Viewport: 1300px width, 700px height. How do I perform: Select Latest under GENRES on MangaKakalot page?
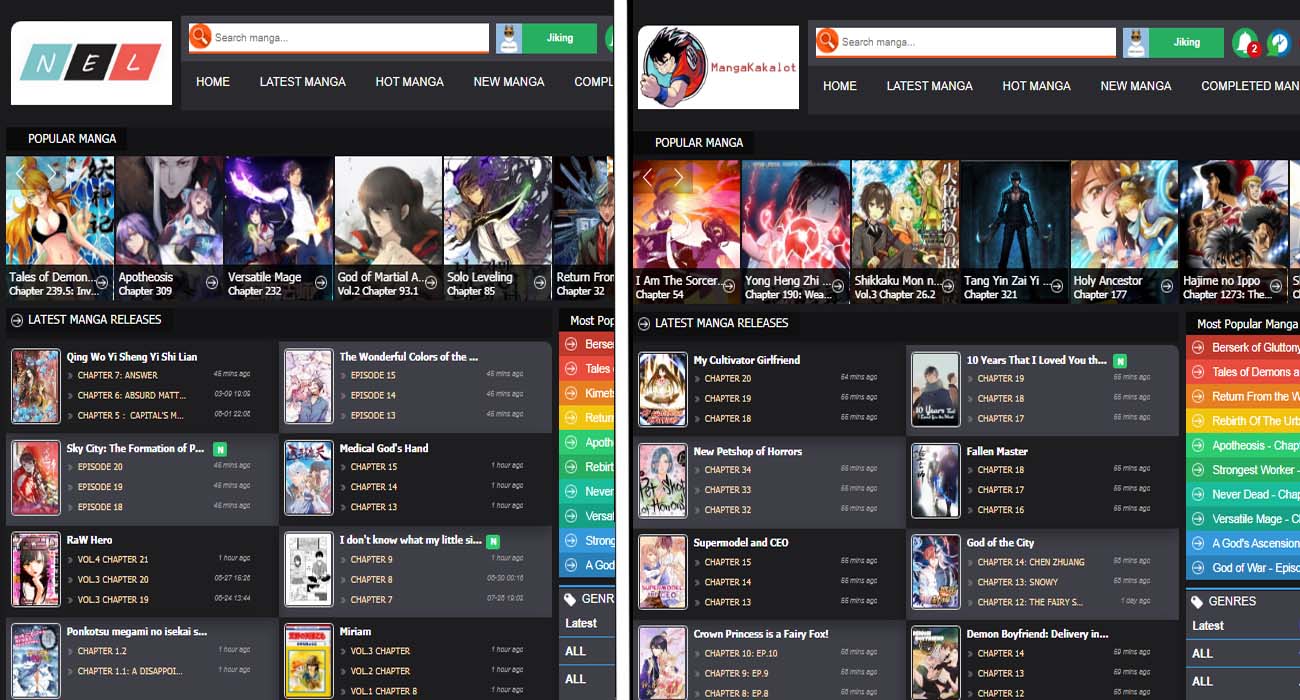(x=1208, y=626)
